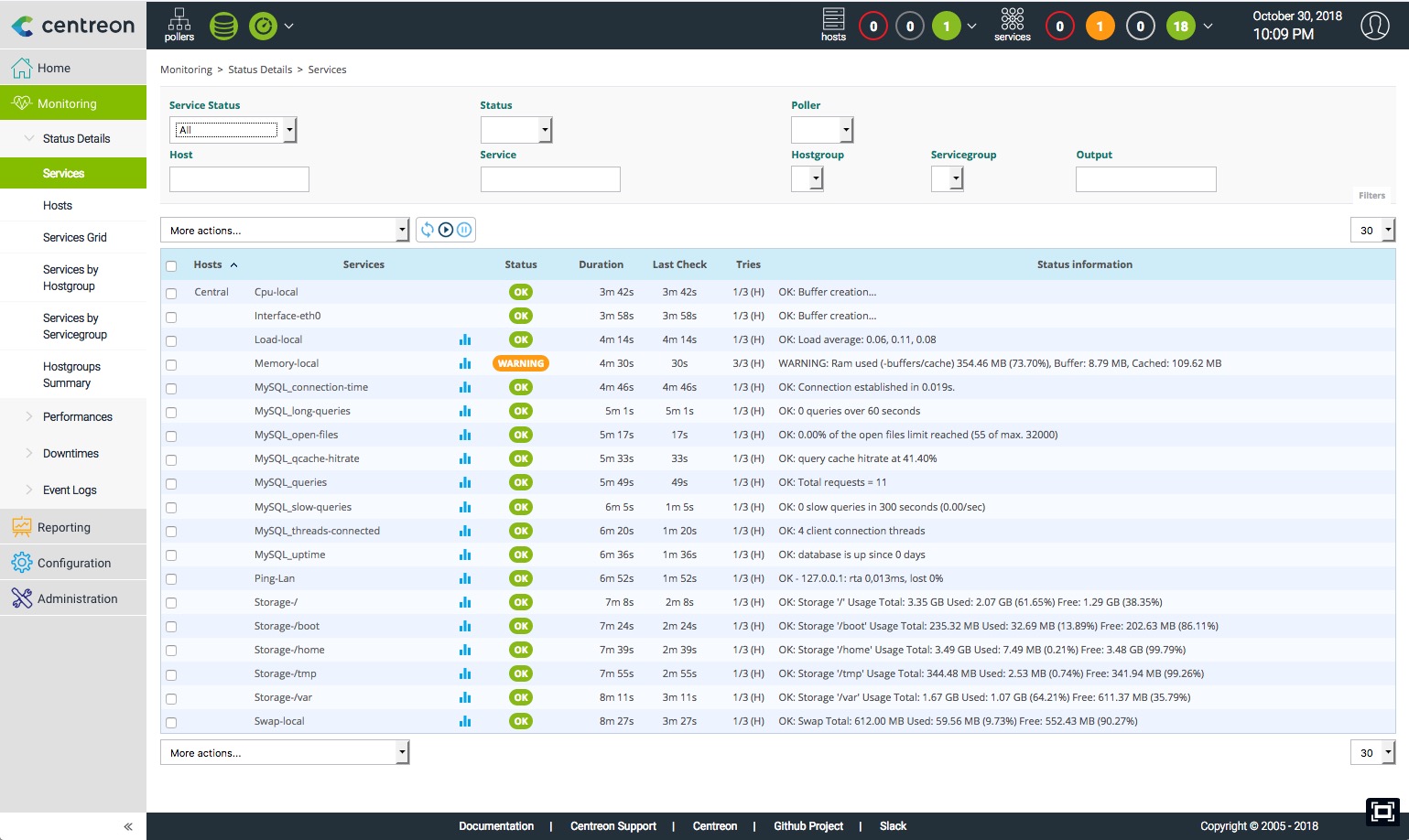Open graph icon for Memory-local service
1409x840 pixels.
tap(465, 363)
